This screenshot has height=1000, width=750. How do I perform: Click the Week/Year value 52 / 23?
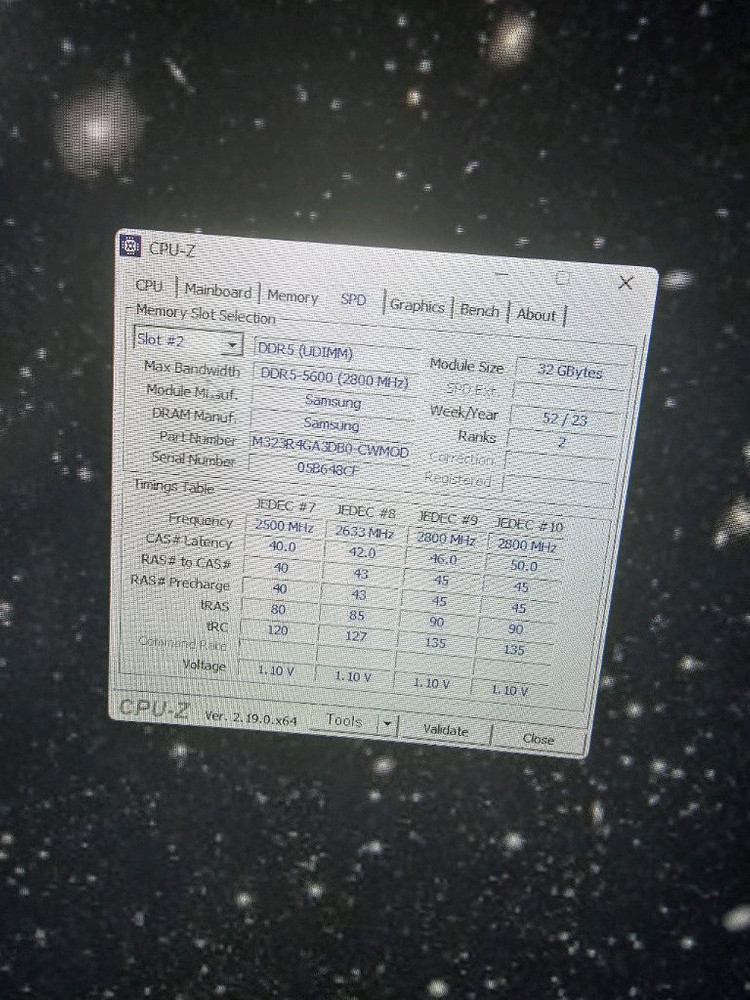click(564, 418)
